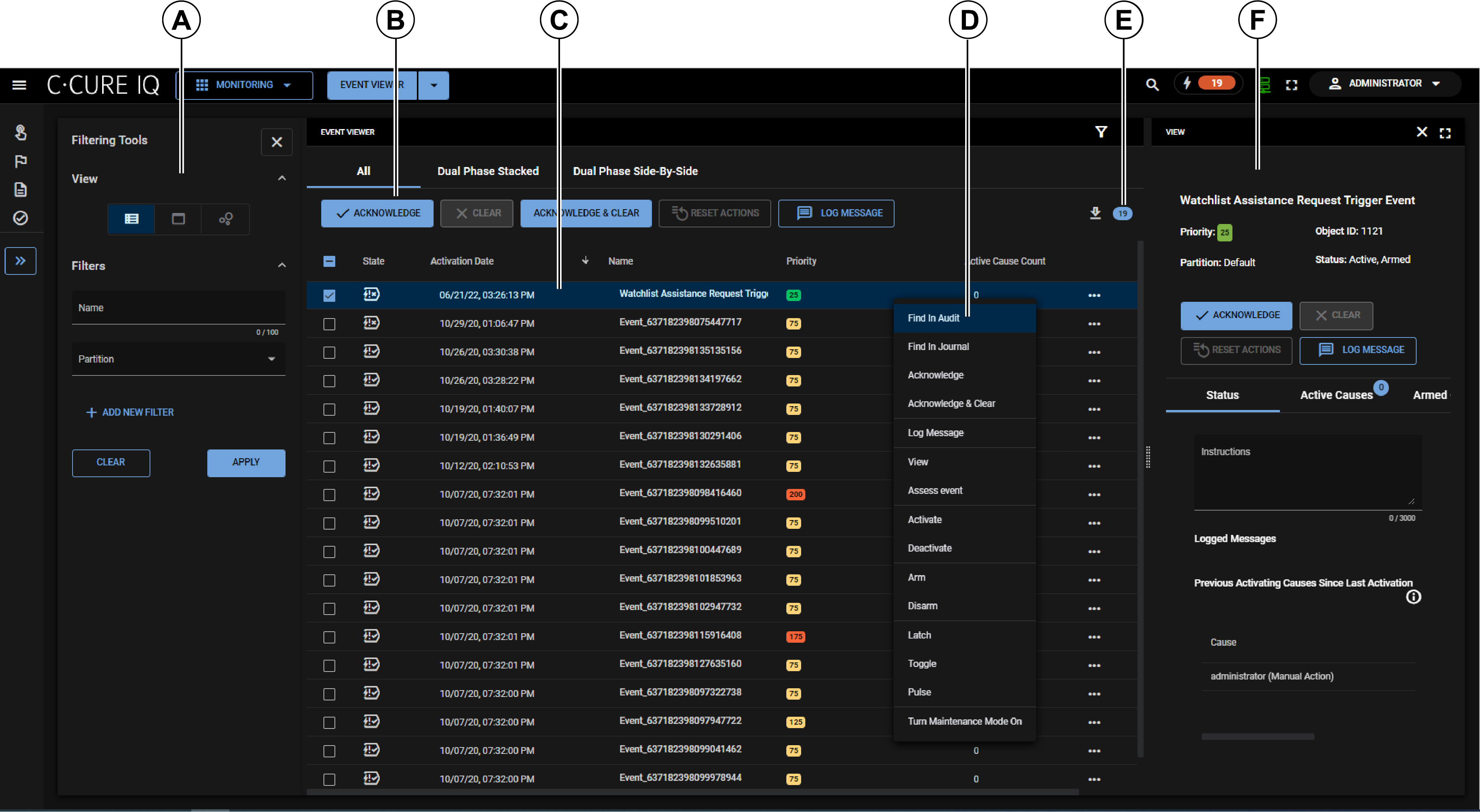
Task: Click the search magnifier icon in header
Action: [1151, 85]
